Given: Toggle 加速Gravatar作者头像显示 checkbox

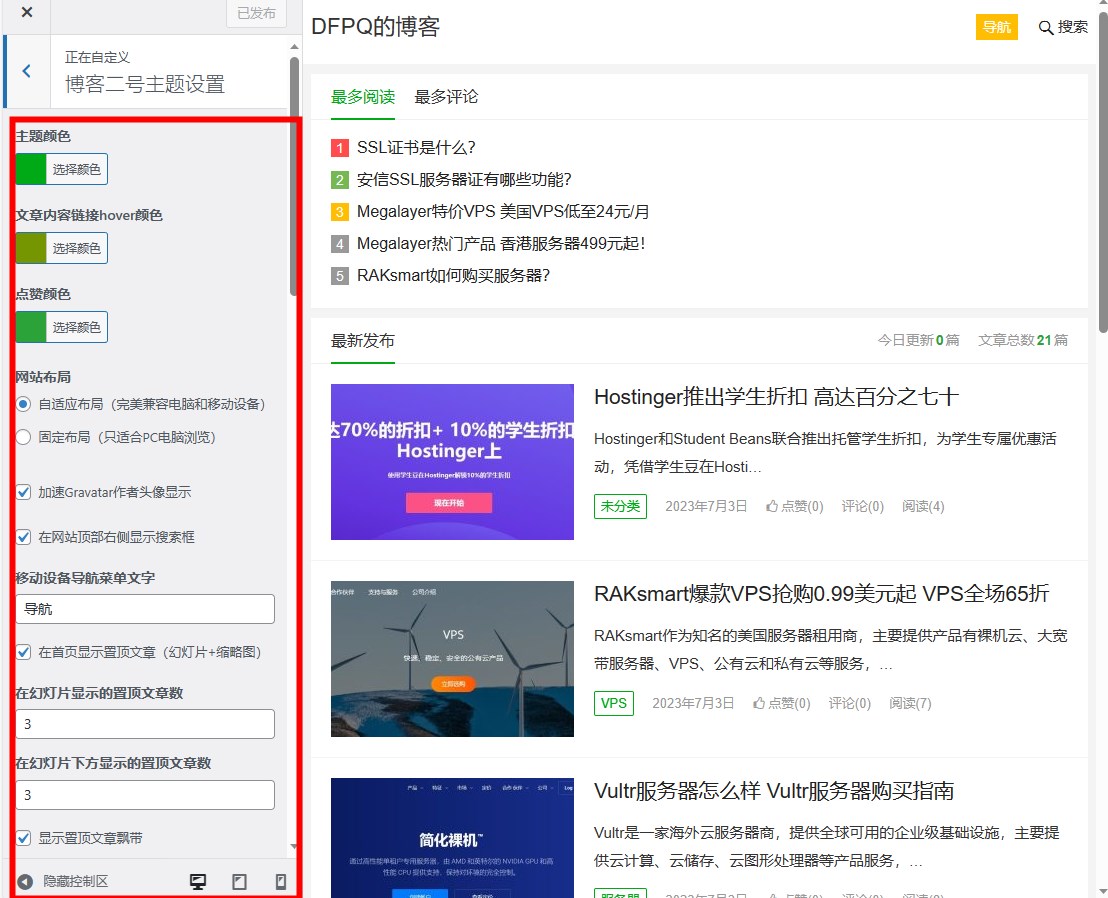Looking at the screenshot, I should (23, 492).
